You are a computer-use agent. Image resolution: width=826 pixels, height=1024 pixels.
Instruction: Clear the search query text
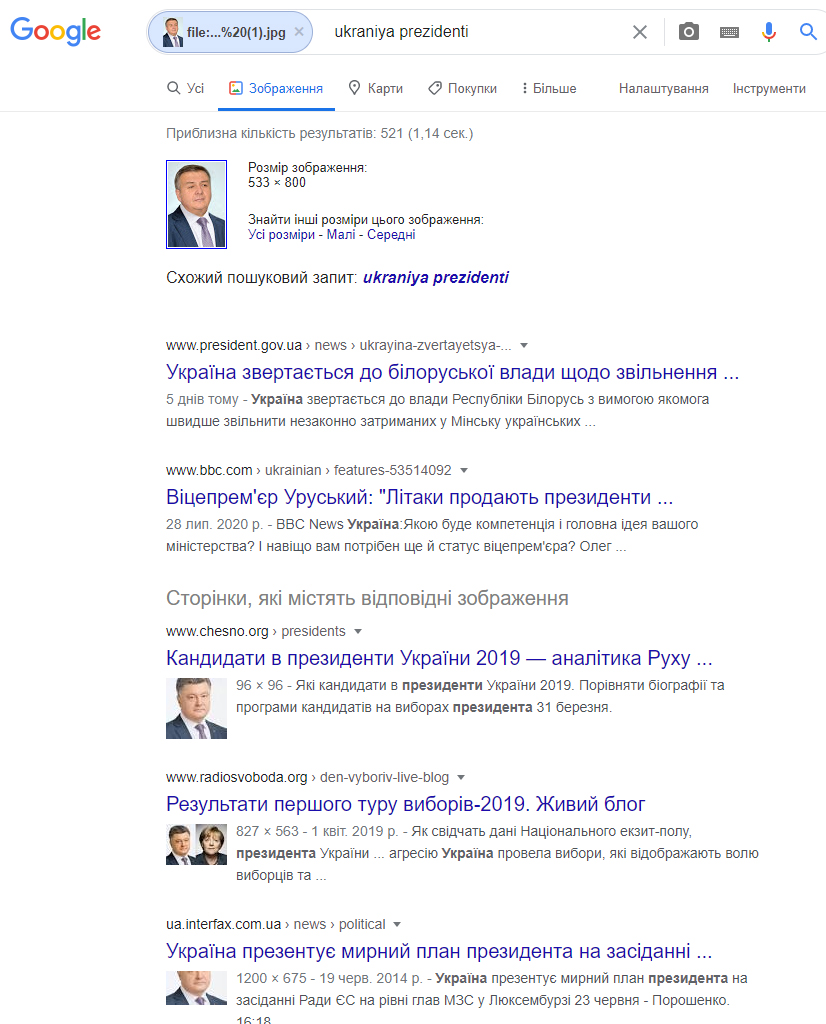point(640,32)
